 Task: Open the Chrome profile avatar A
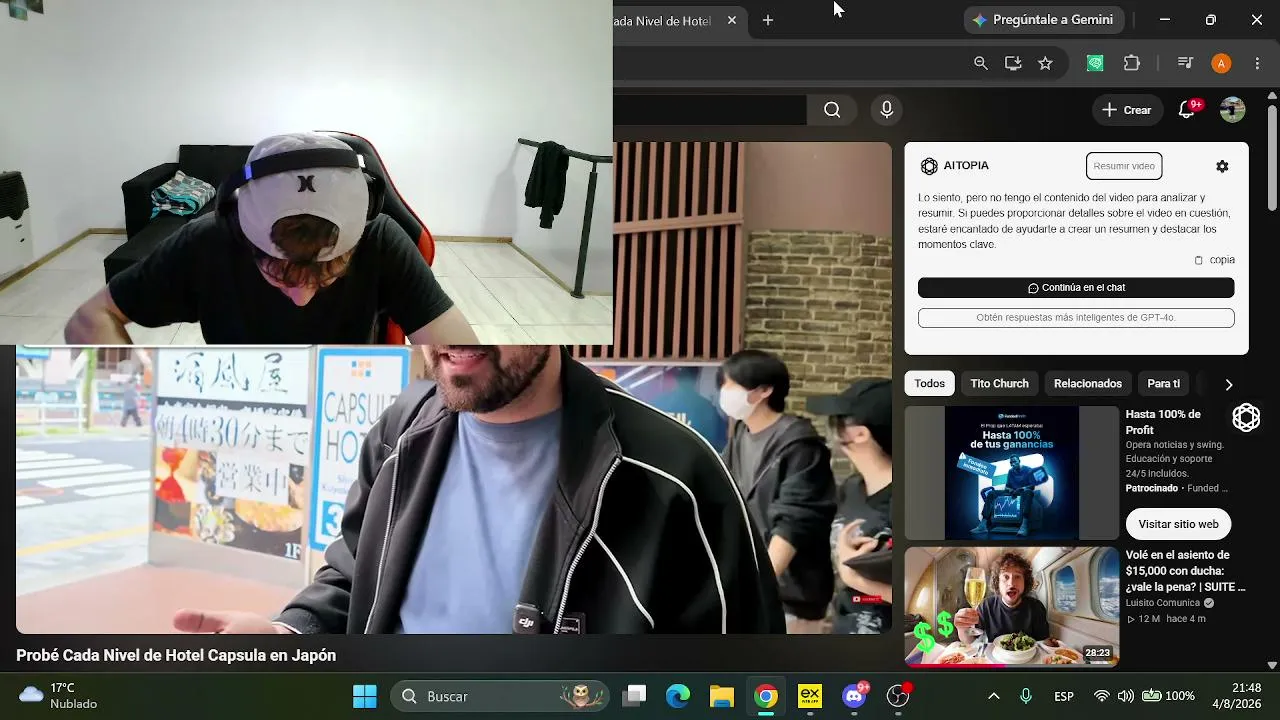pyautogui.click(x=1221, y=63)
